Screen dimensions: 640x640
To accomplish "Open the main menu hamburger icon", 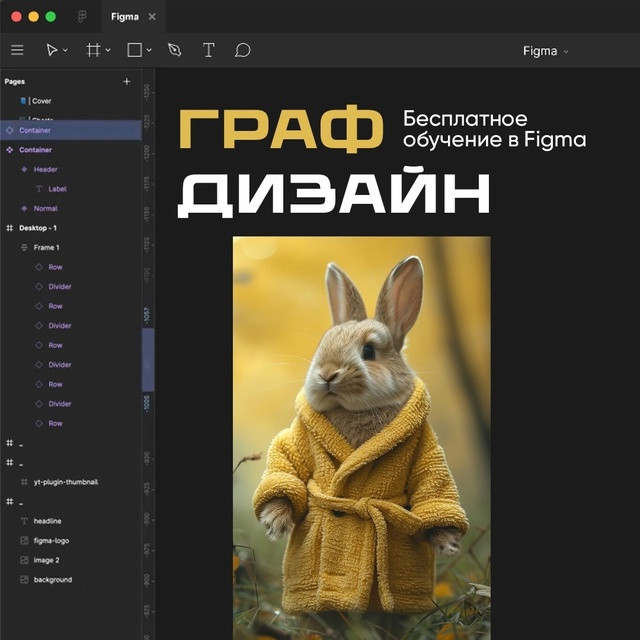I will [17, 50].
